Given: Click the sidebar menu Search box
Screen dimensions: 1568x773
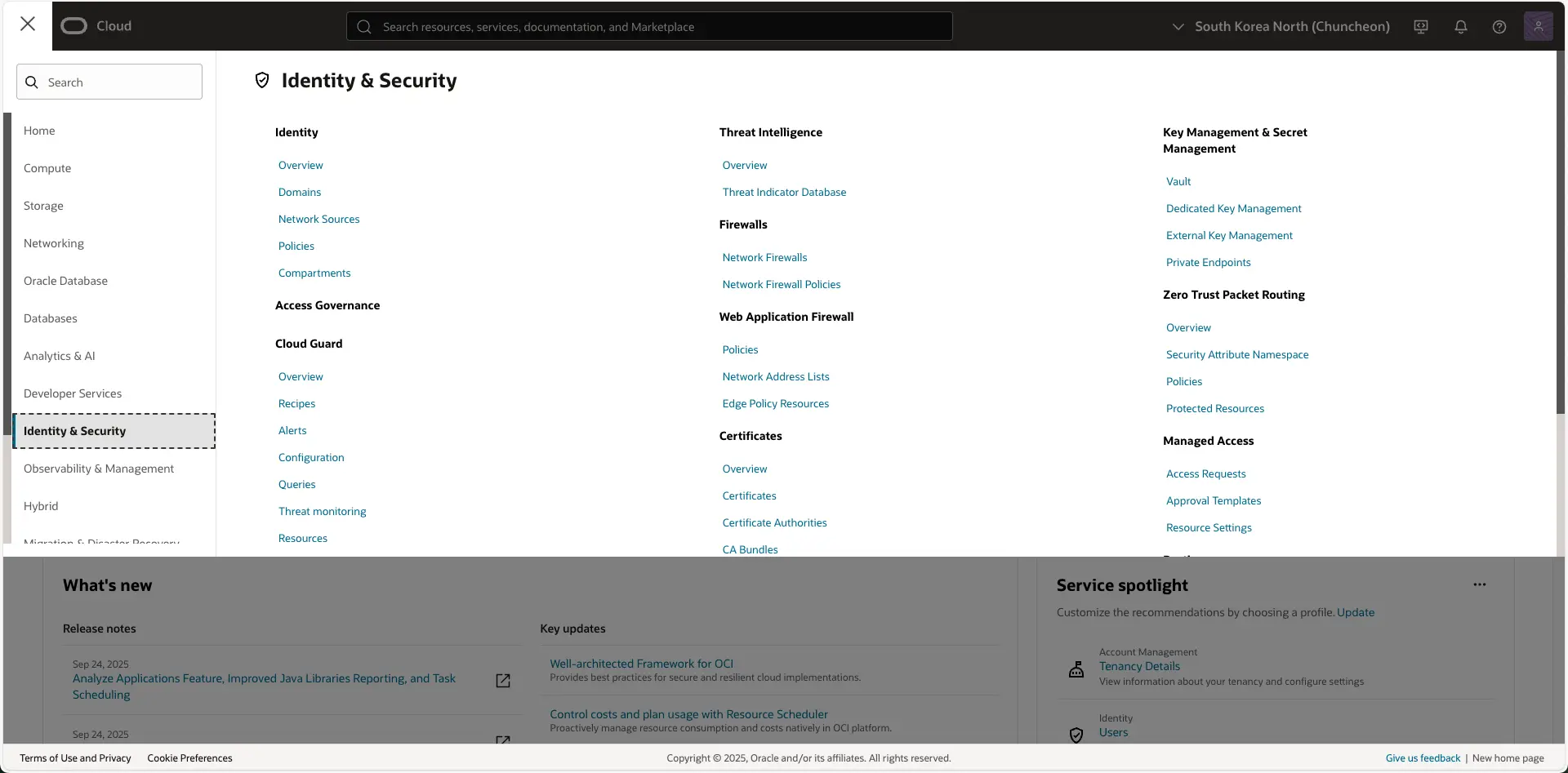Looking at the screenshot, I should pyautogui.click(x=109, y=82).
